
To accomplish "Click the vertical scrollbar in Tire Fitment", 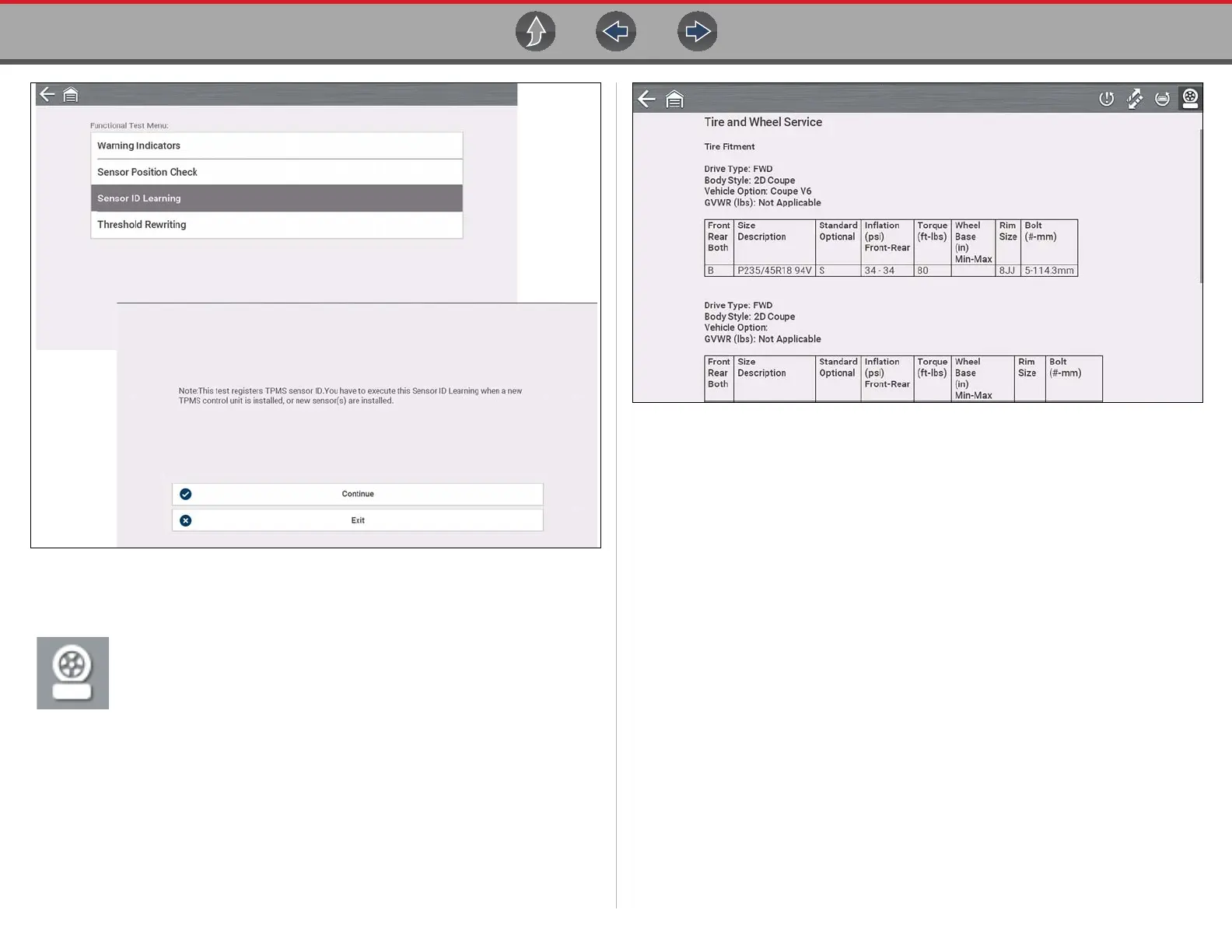I will coord(1201,206).
